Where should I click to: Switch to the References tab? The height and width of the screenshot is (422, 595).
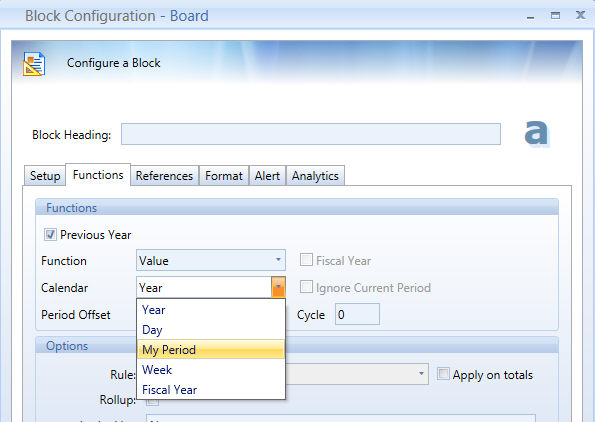164,176
